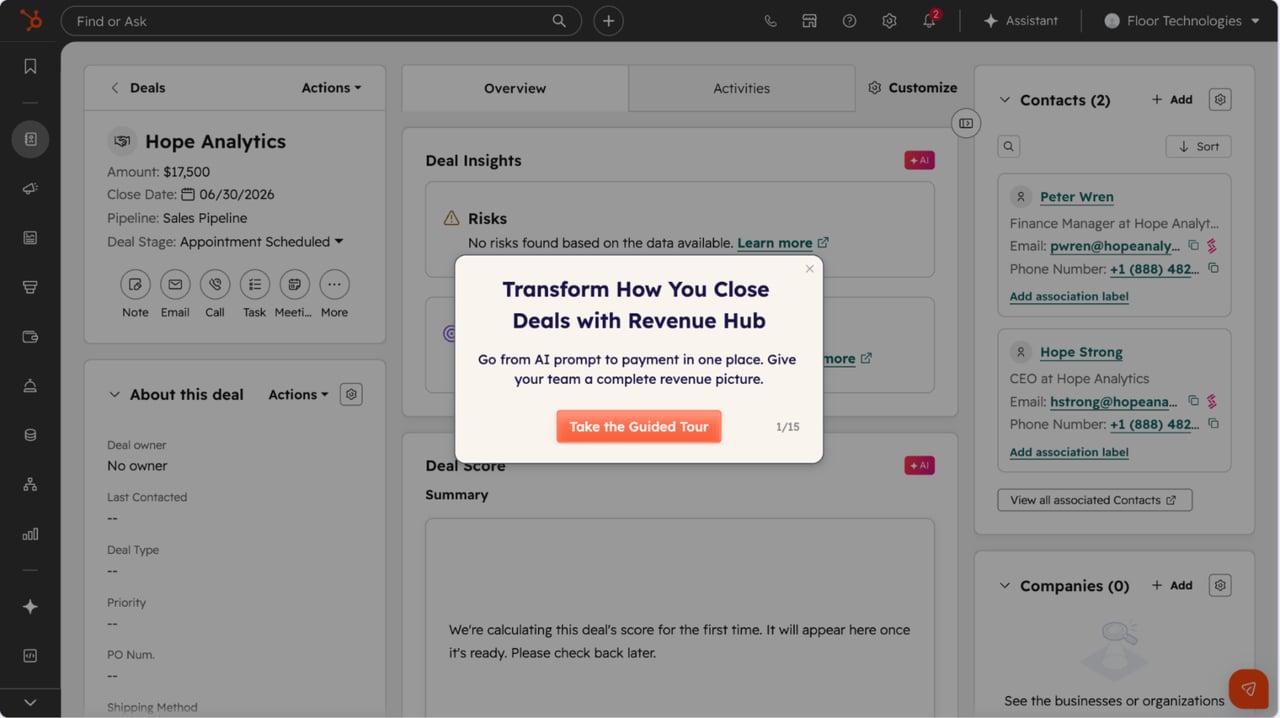Screen dimensions: 1280x718
Task: Open the phone calling icon in top bar
Action: pos(770,21)
